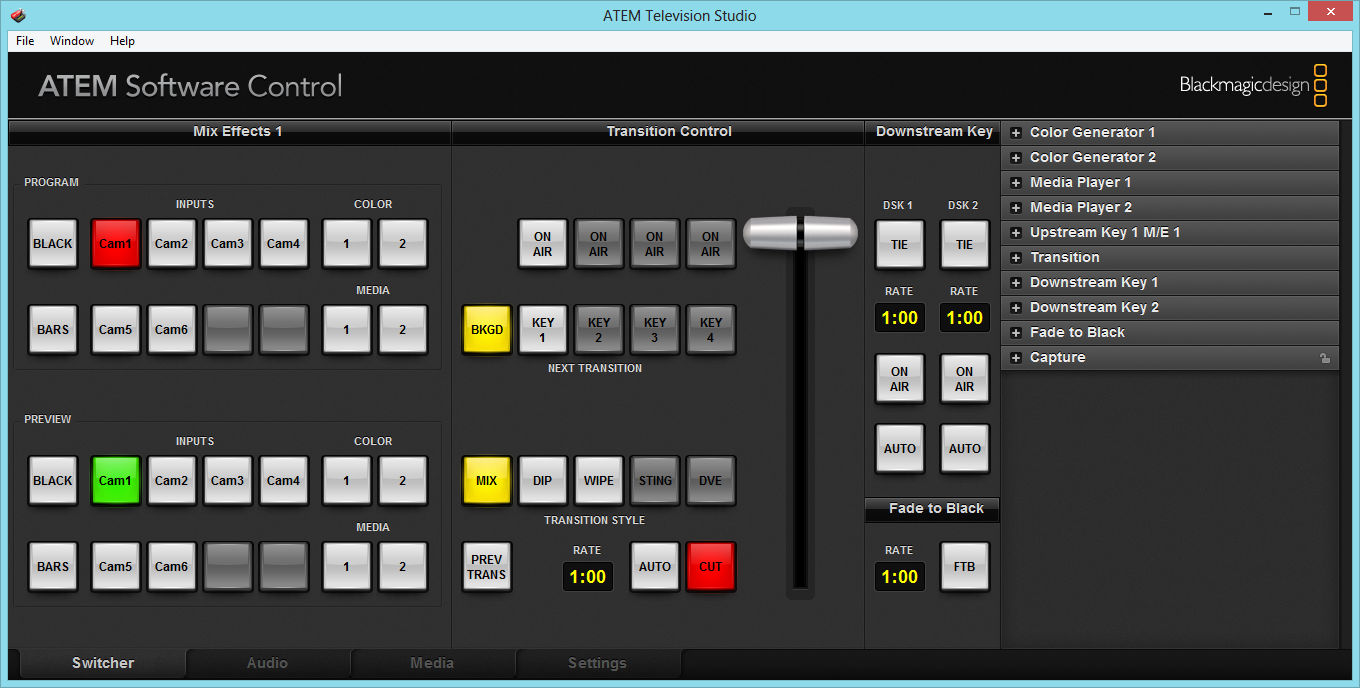Select BLACK on the Preview bus

53,480
